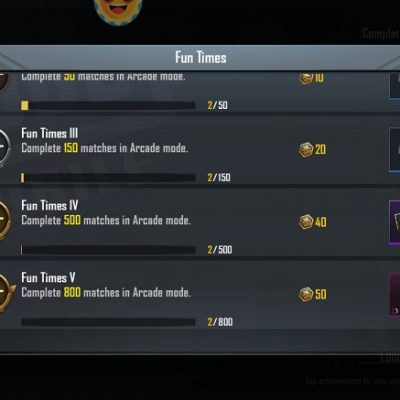The height and width of the screenshot is (400, 400).
Task: Click the Fun Times V winged medal badge
Action: click(x=7, y=292)
